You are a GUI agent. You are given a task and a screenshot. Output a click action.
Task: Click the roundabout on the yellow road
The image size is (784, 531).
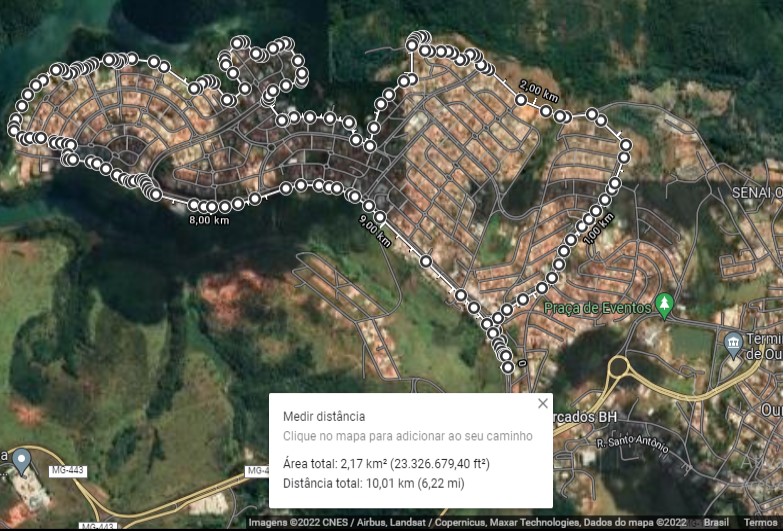618,366
